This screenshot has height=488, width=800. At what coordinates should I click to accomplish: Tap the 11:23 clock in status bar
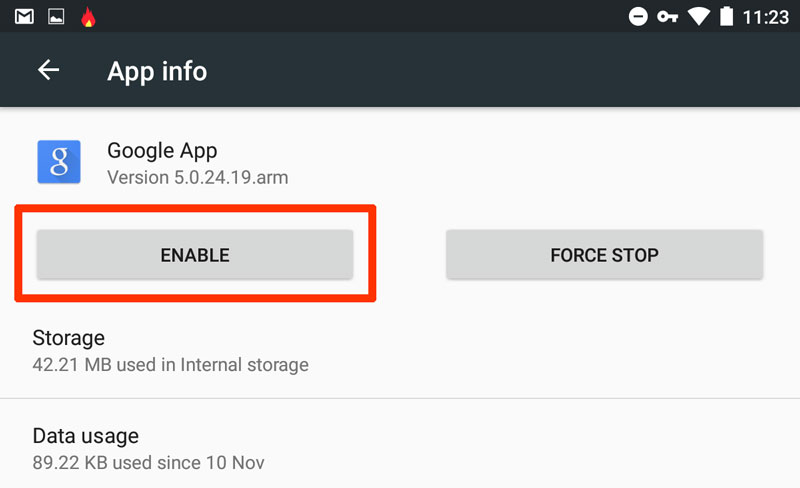765,17
